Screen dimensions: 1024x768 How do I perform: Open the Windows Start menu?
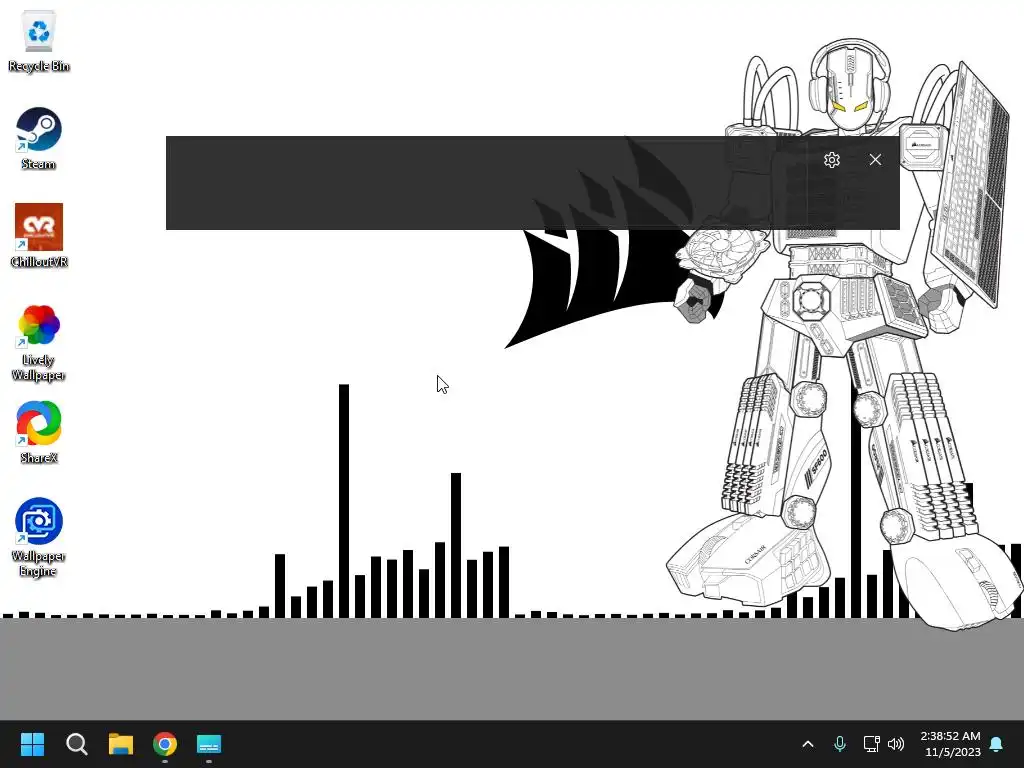32,744
